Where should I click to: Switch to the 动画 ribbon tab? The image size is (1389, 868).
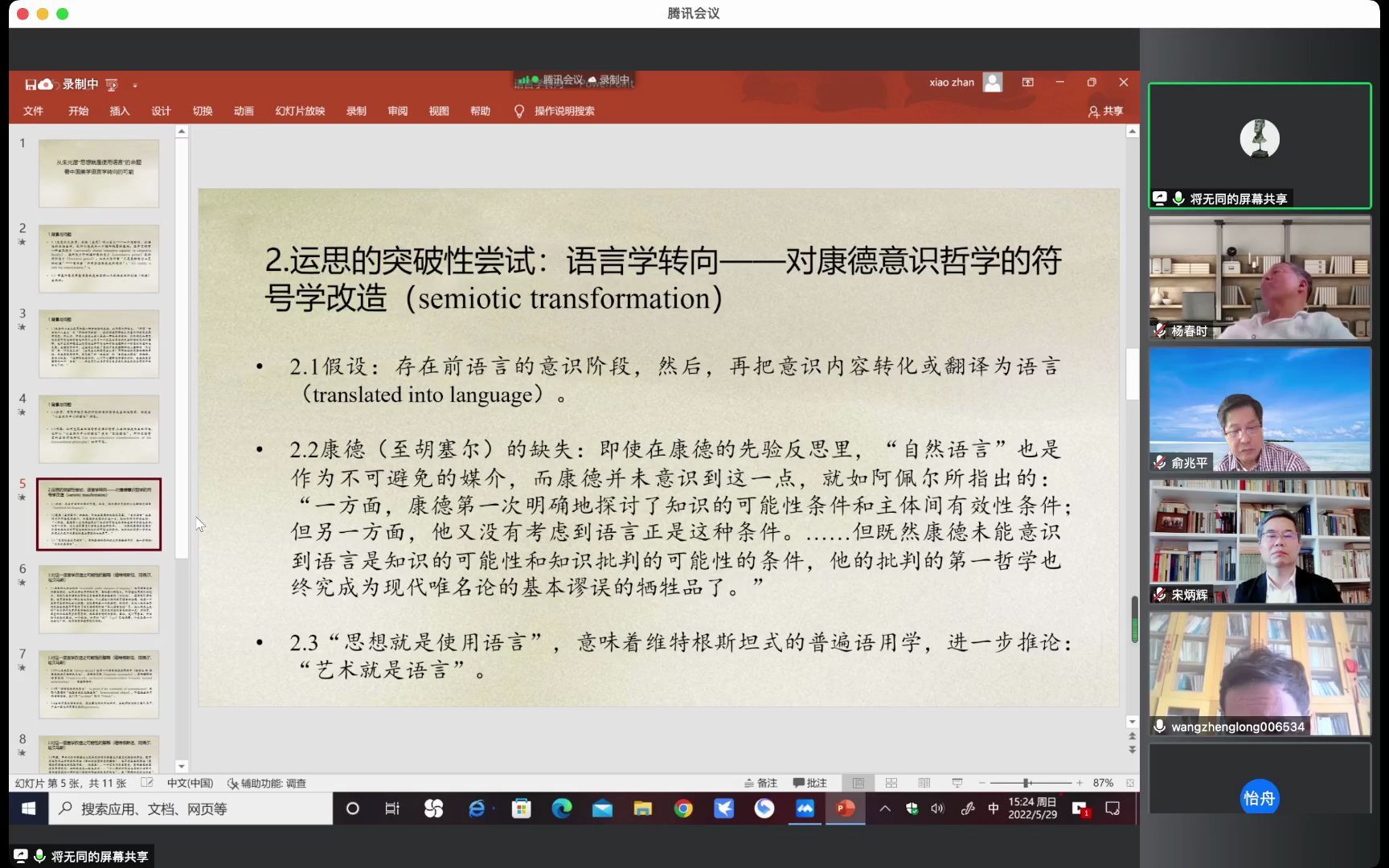pyautogui.click(x=244, y=111)
